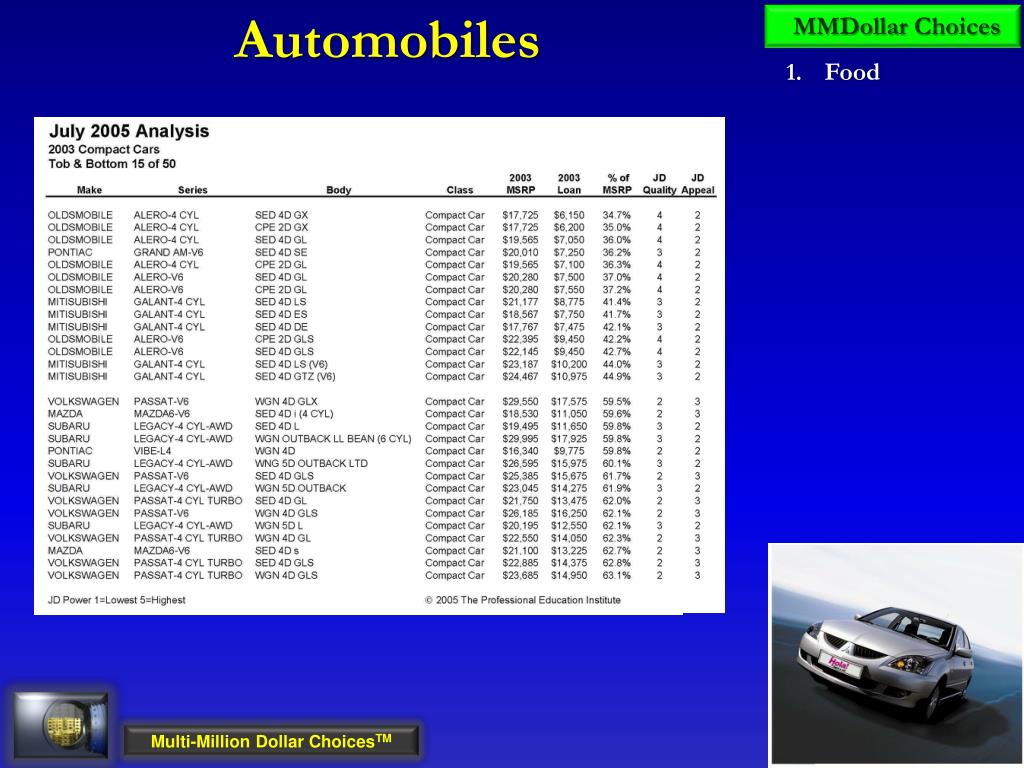Click the $17,575 loan value

569,402
